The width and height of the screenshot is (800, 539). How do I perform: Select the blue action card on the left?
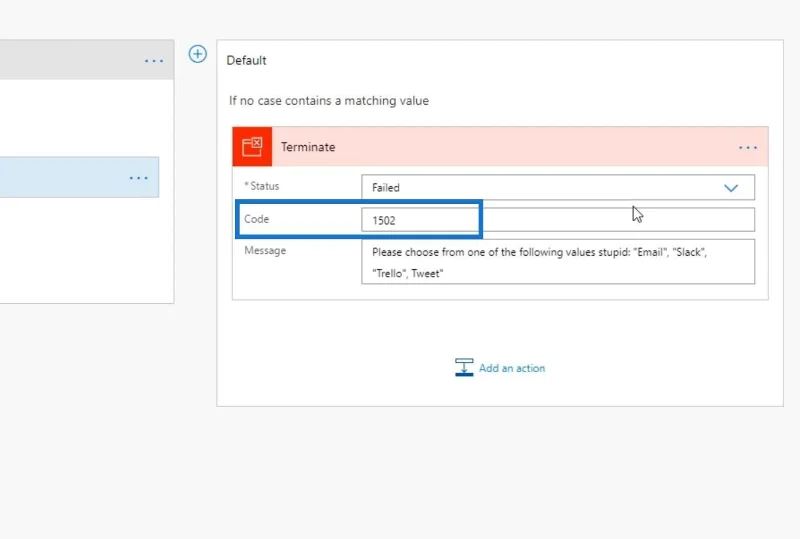coord(79,178)
